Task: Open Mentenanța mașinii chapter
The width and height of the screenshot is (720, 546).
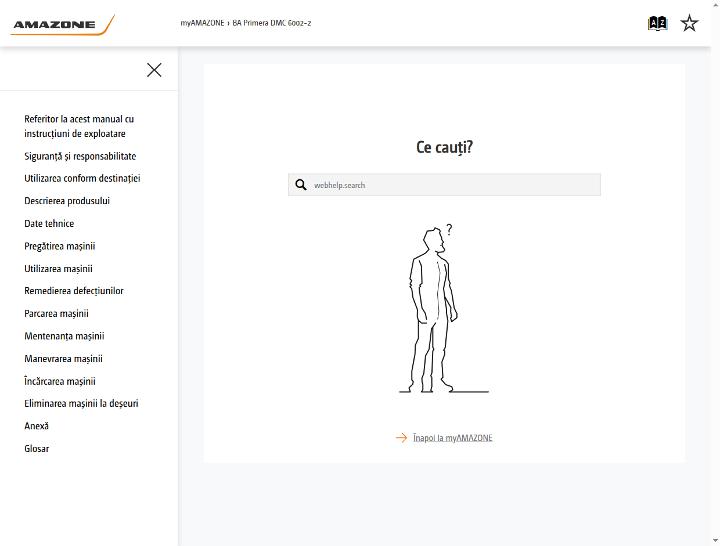Action: click(x=64, y=336)
